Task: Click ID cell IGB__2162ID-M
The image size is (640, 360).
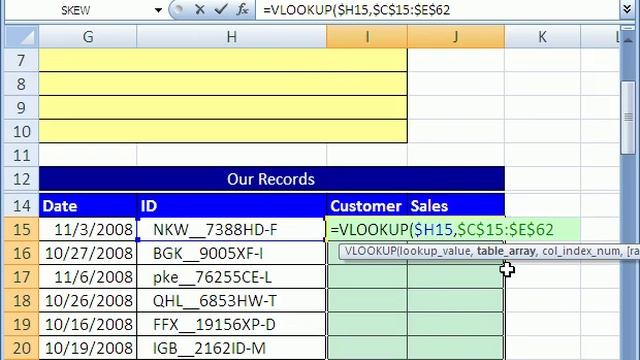Action: click(231, 348)
